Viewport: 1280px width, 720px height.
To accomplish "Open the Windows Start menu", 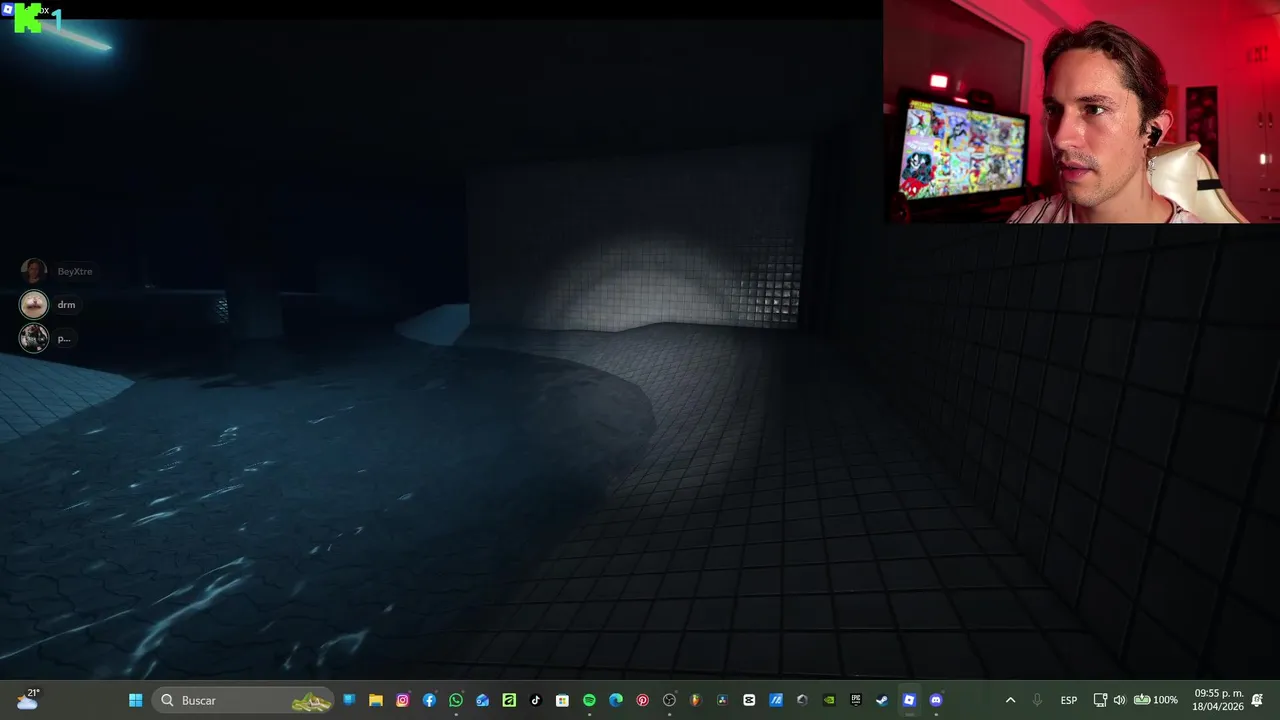I will 135,700.
